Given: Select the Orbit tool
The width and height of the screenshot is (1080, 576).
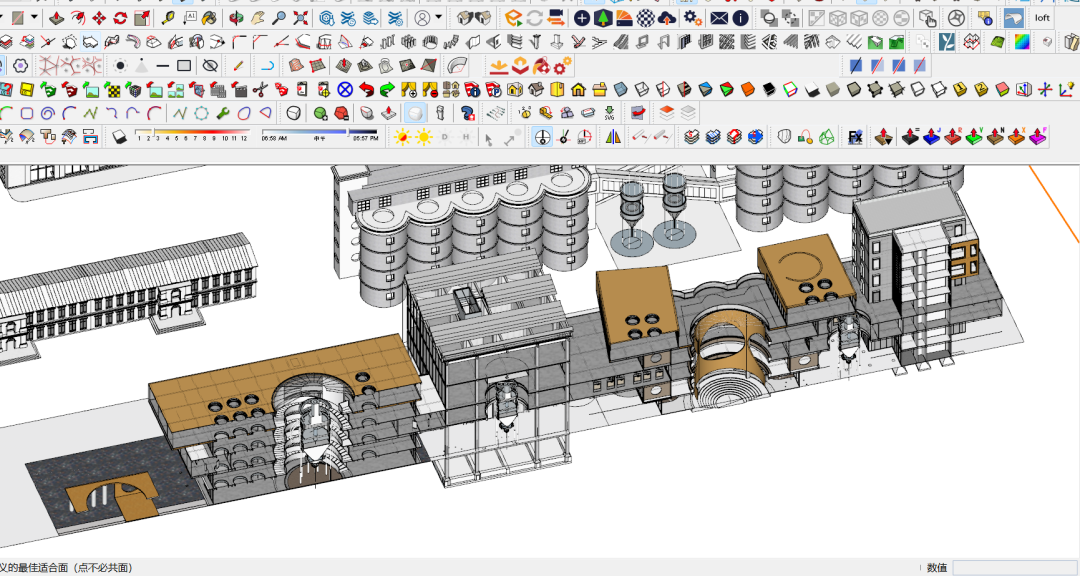Looking at the screenshot, I should click(x=236, y=18).
